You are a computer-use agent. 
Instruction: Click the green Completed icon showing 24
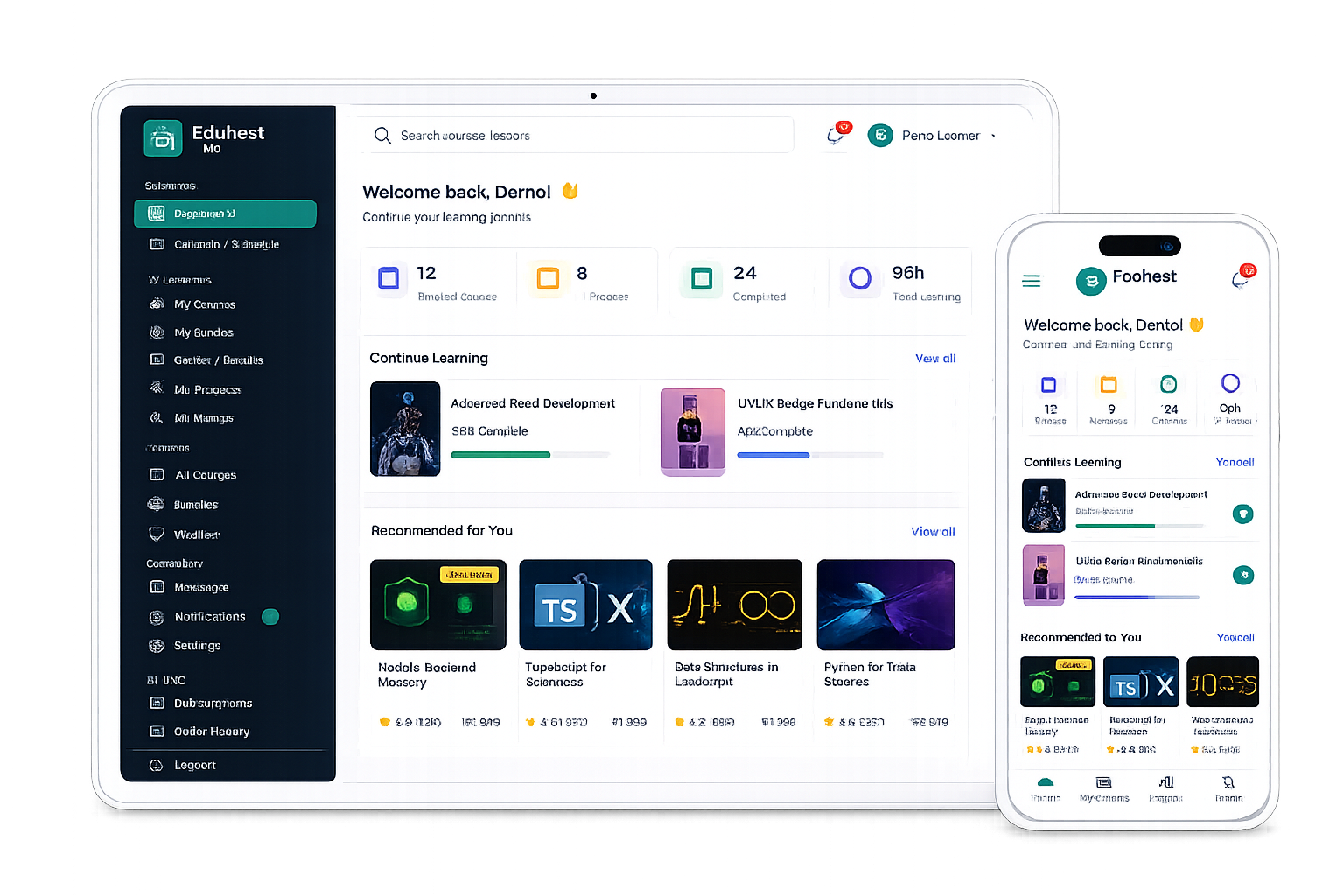[702, 279]
